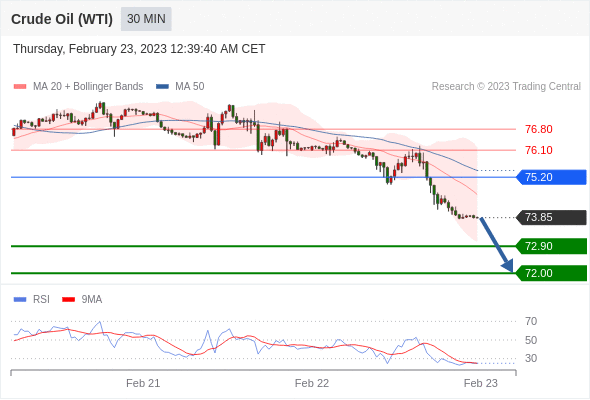Open the Research Trading Central copyright link
The image size is (590, 400).
pos(506,87)
